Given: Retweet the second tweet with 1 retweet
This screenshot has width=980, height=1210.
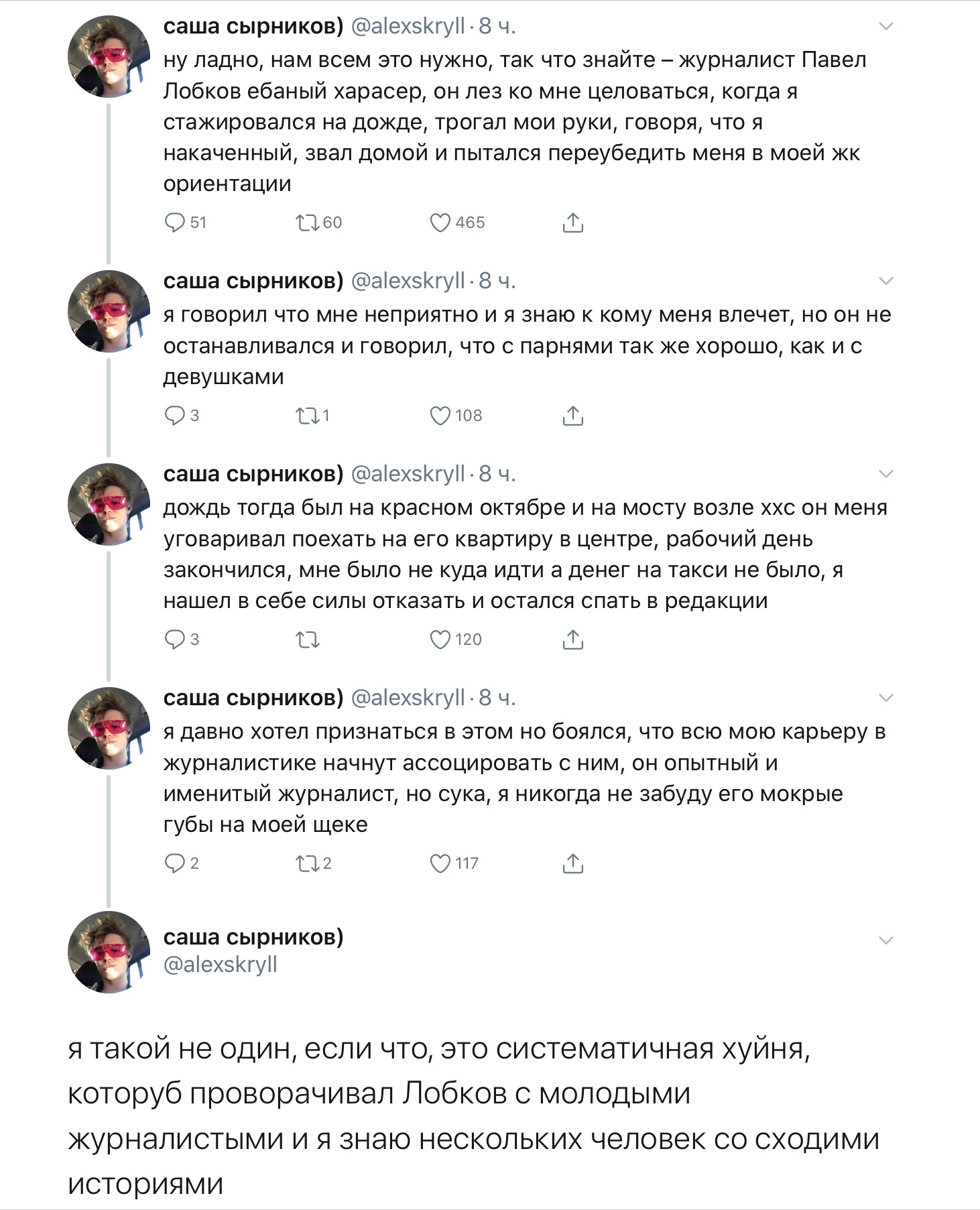Looking at the screenshot, I should point(308,416).
